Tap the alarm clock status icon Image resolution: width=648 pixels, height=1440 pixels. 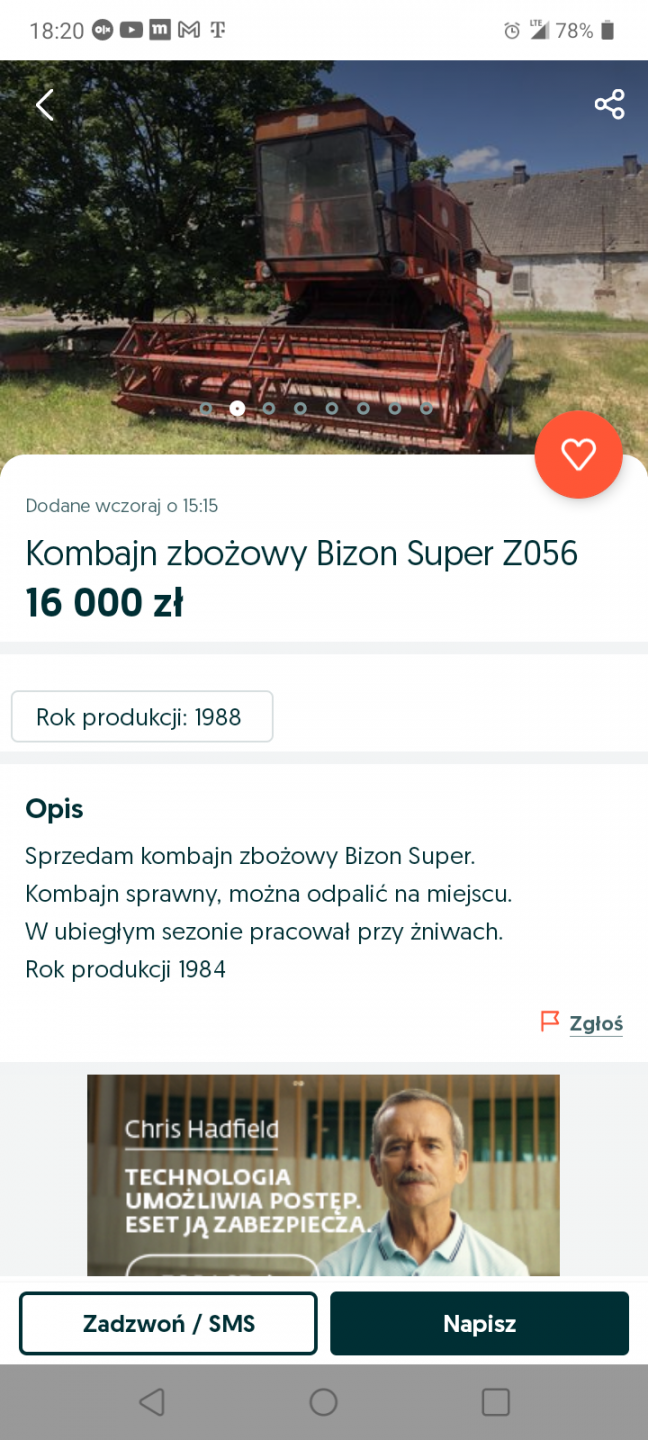tap(512, 30)
